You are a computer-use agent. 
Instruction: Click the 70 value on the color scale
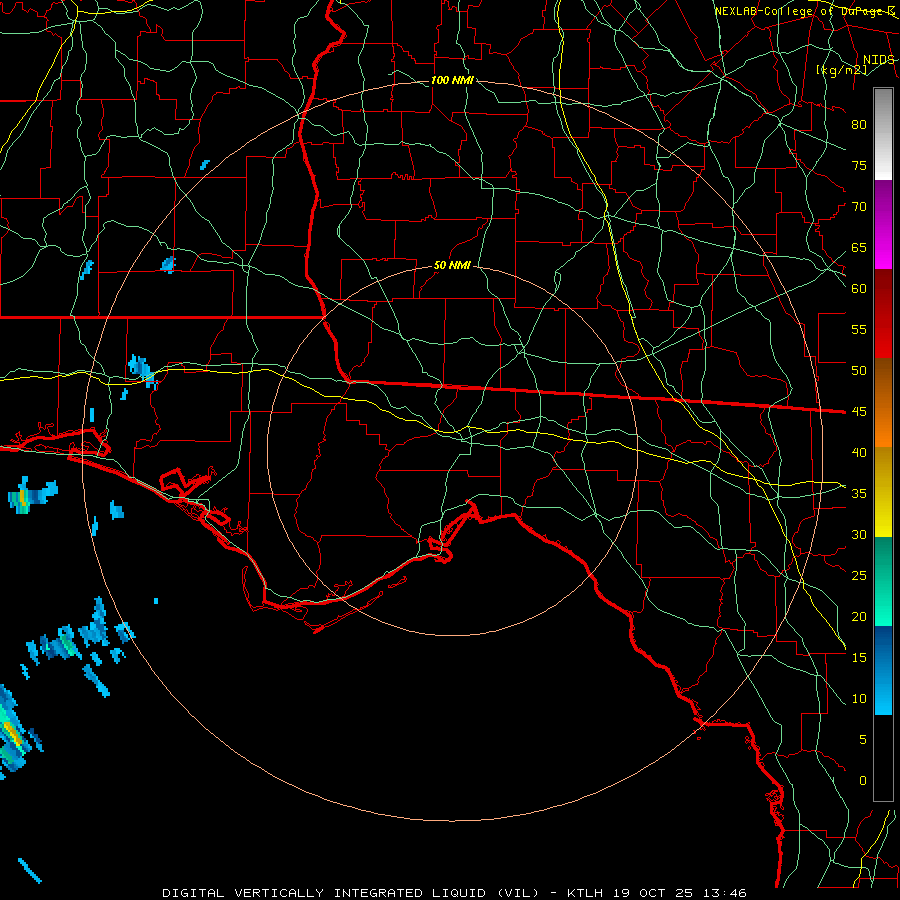tap(859, 207)
